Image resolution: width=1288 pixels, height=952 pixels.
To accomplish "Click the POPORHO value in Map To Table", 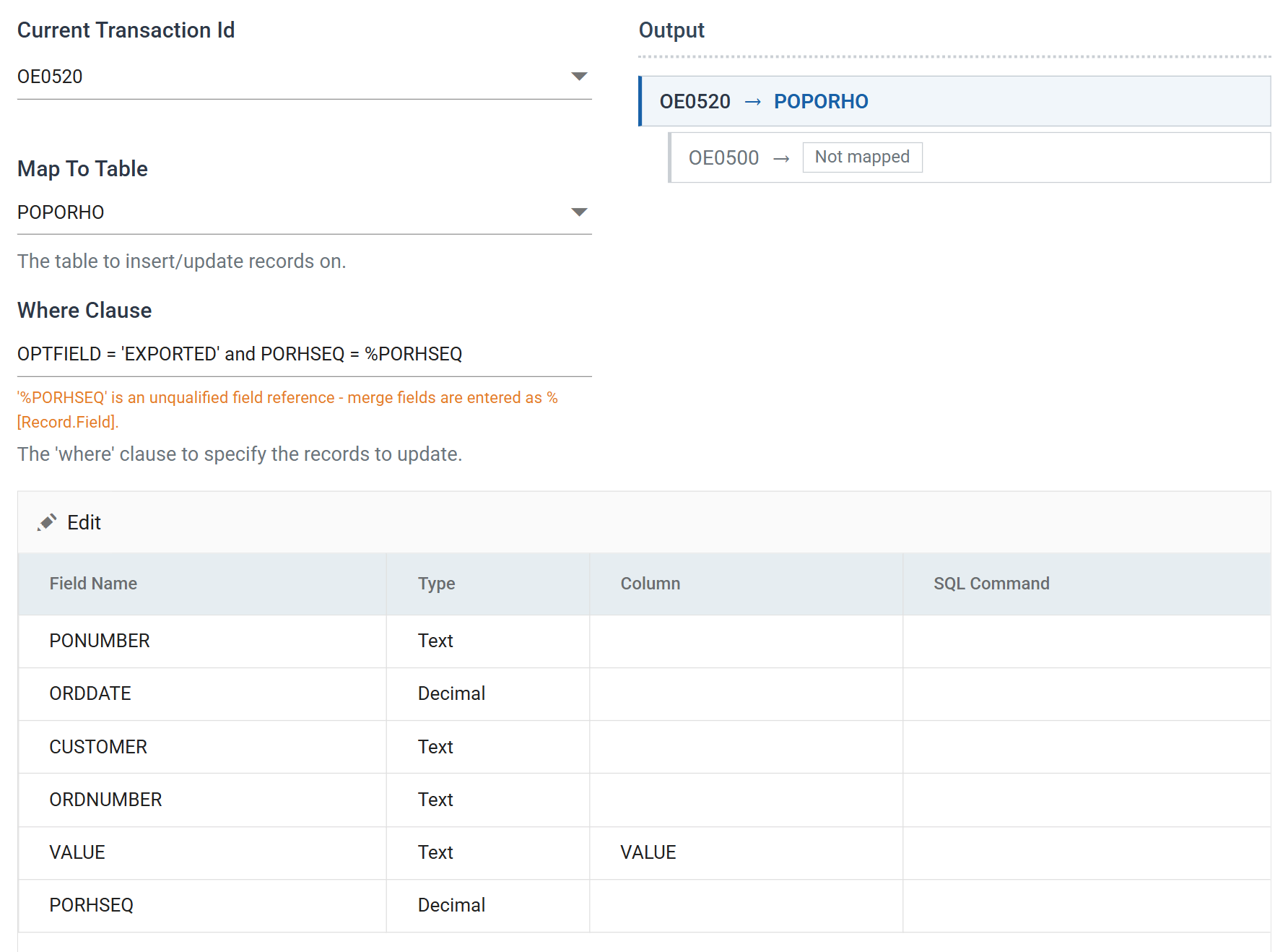I will [x=61, y=212].
